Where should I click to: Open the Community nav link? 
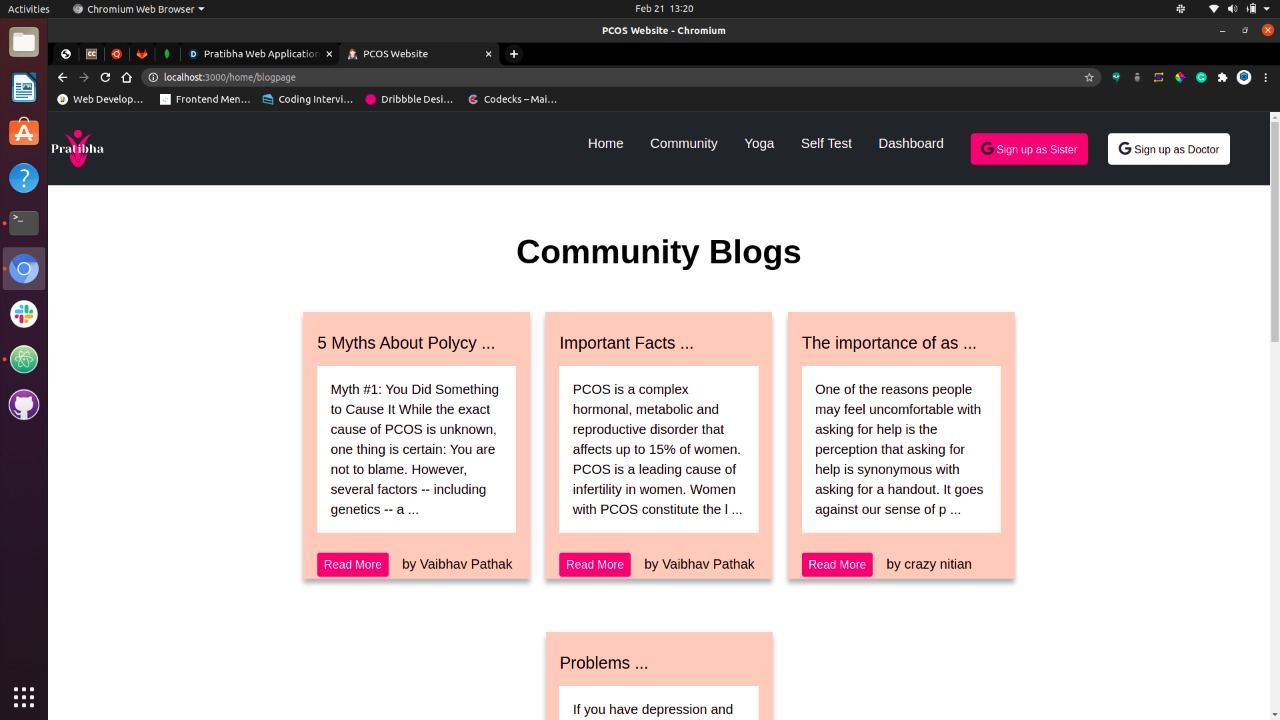coord(684,143)
